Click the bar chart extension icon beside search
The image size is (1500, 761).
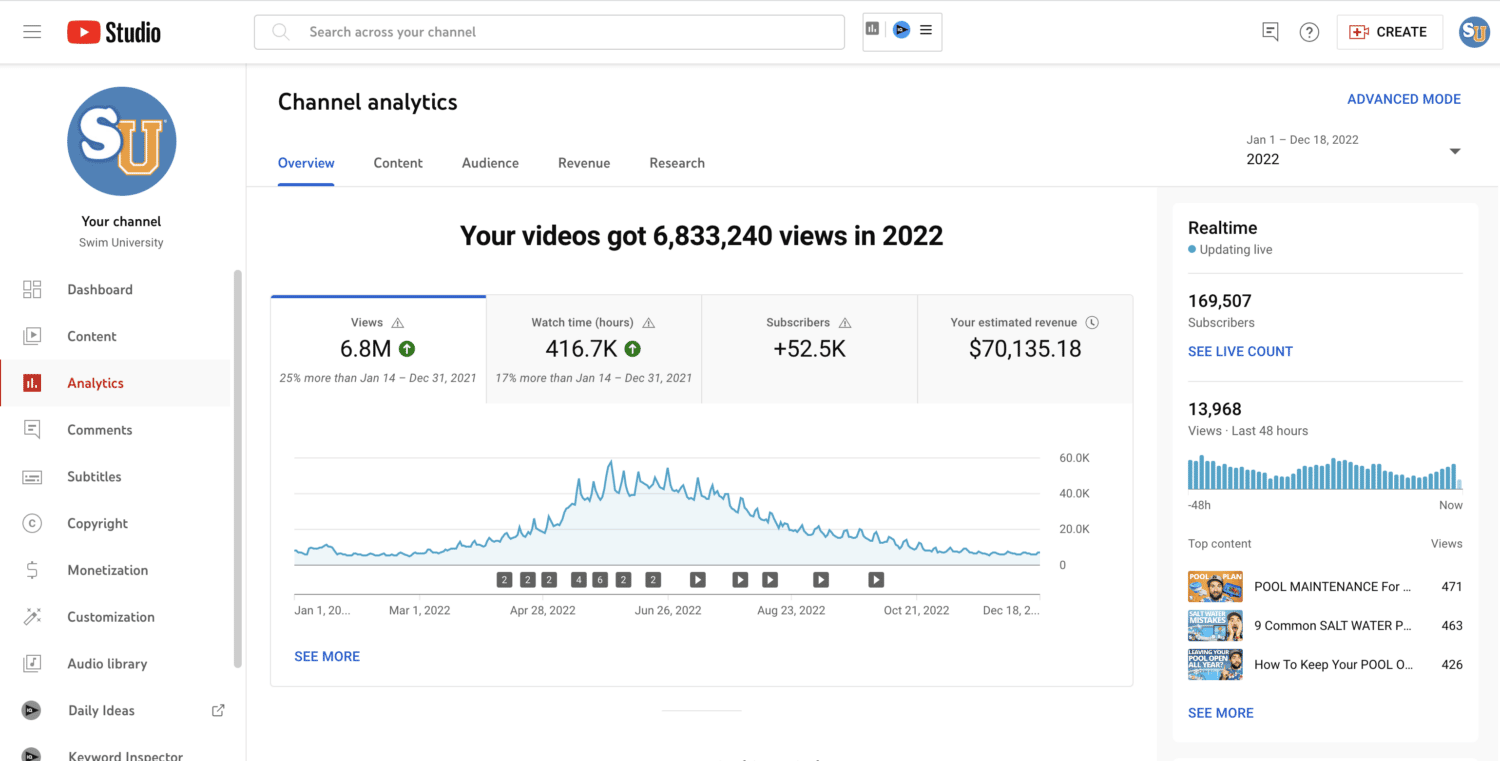coord(872,30)
